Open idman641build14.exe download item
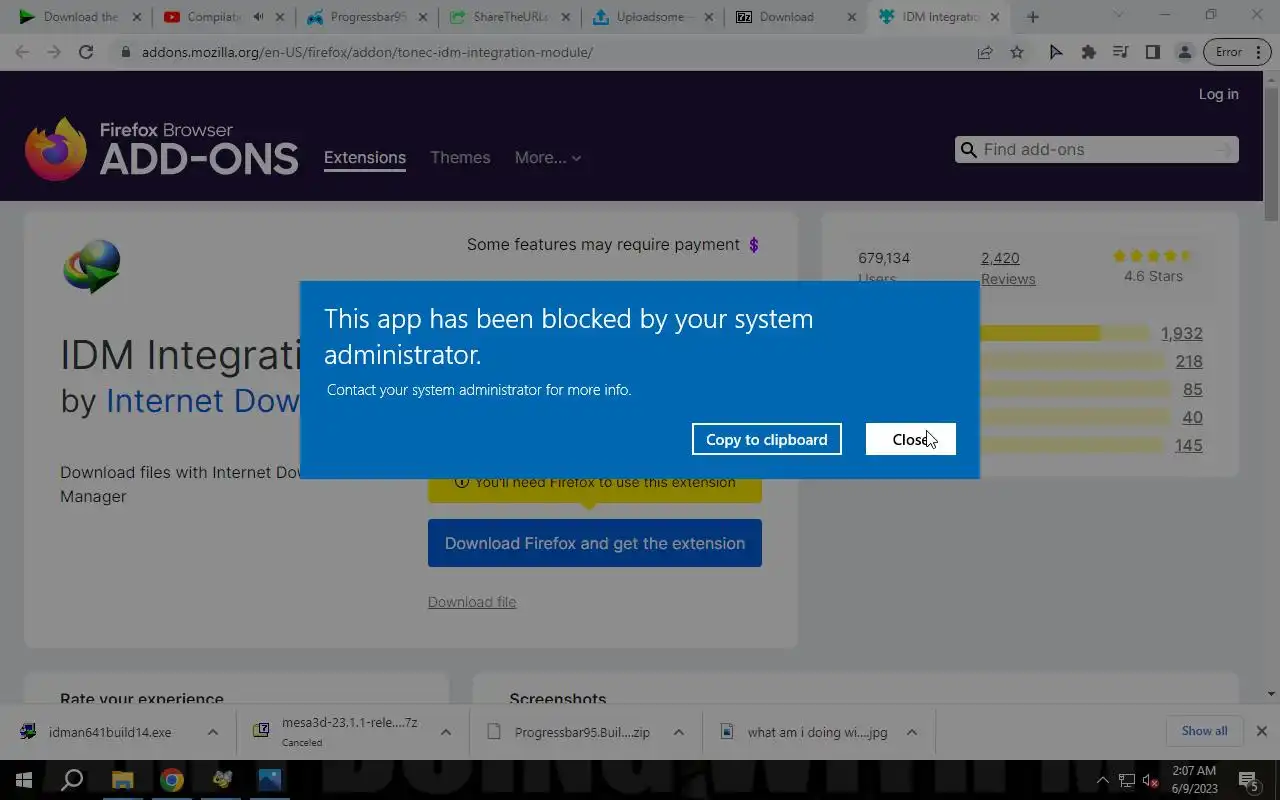 click(x=109, y=732)
